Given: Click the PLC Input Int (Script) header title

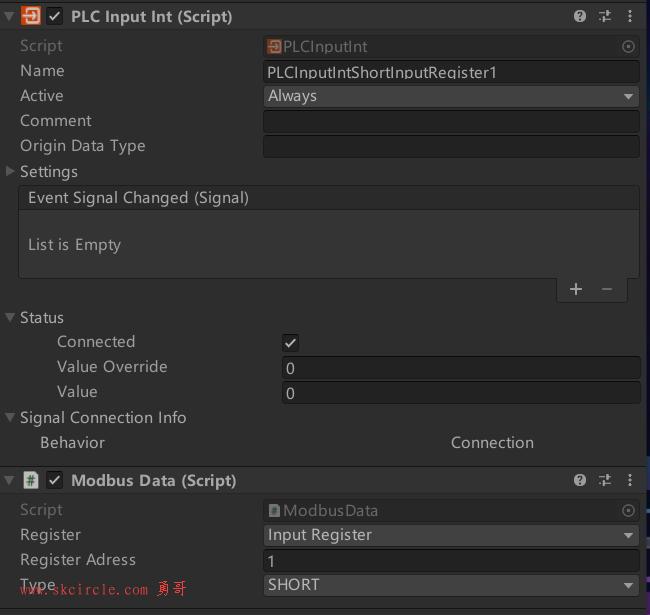Looking at the screenshot, I should coord(152,17).
